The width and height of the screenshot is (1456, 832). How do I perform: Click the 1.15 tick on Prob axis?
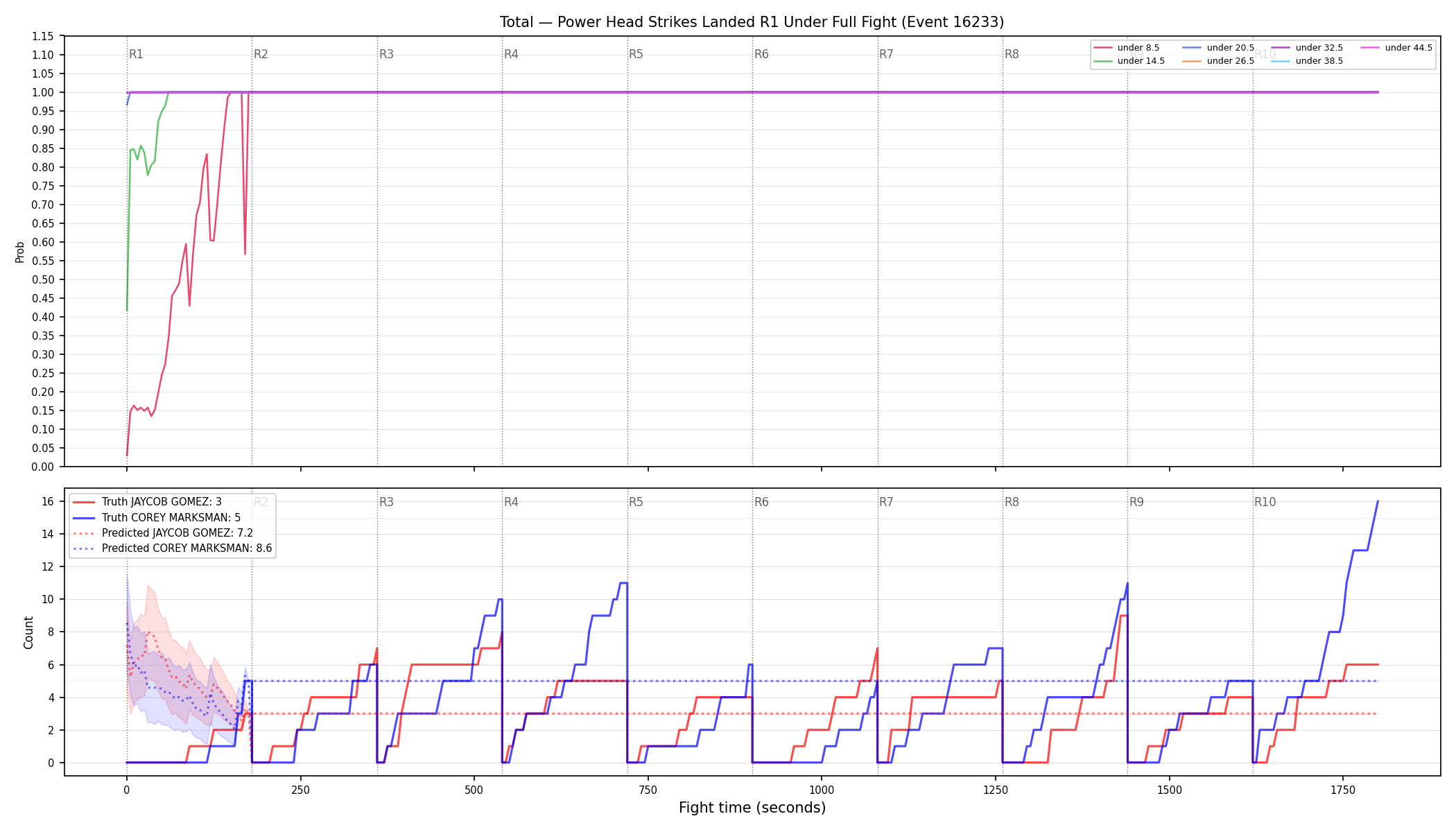[43, 36]
